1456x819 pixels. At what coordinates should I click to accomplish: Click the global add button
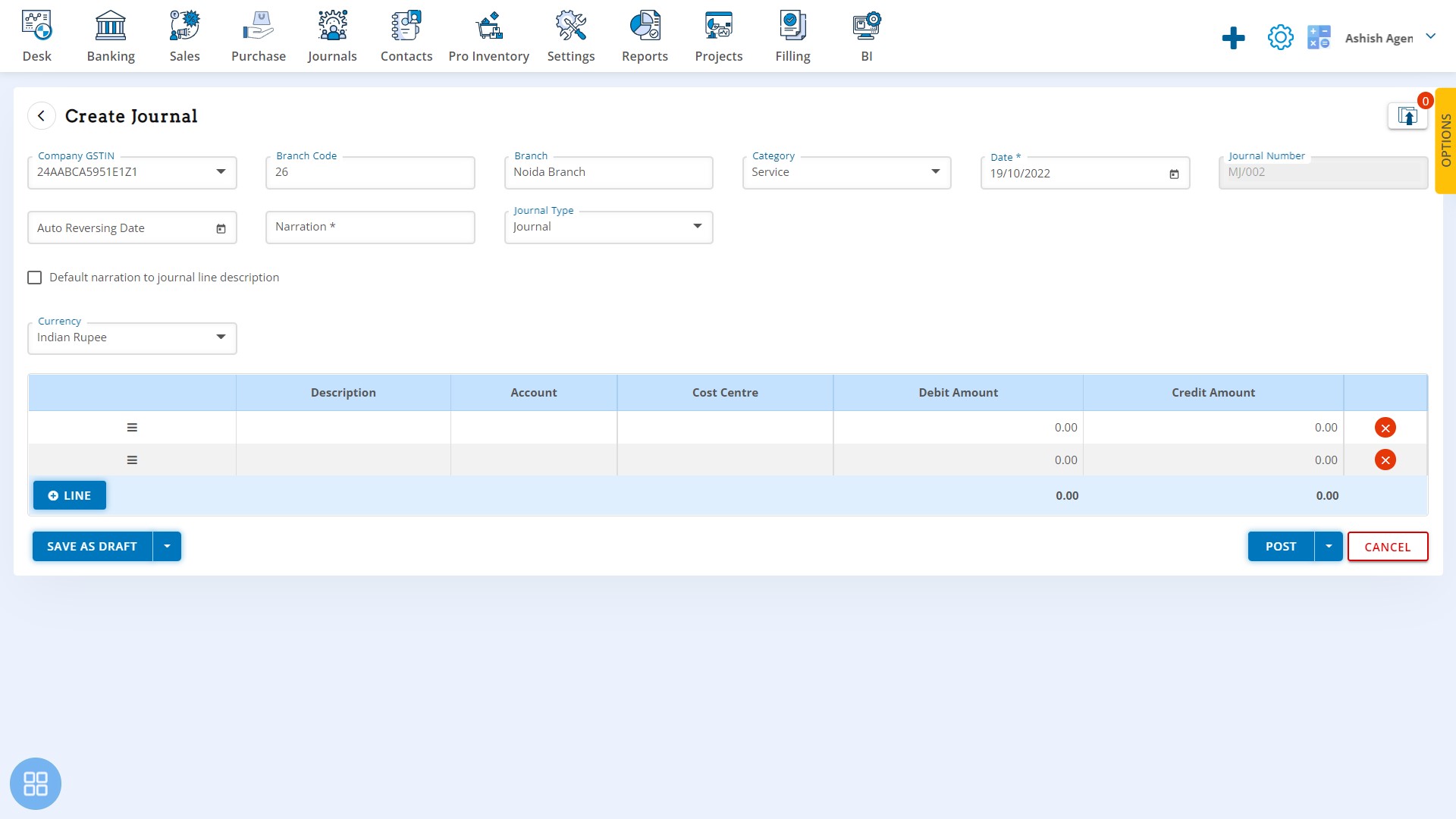coord(1232,37)
